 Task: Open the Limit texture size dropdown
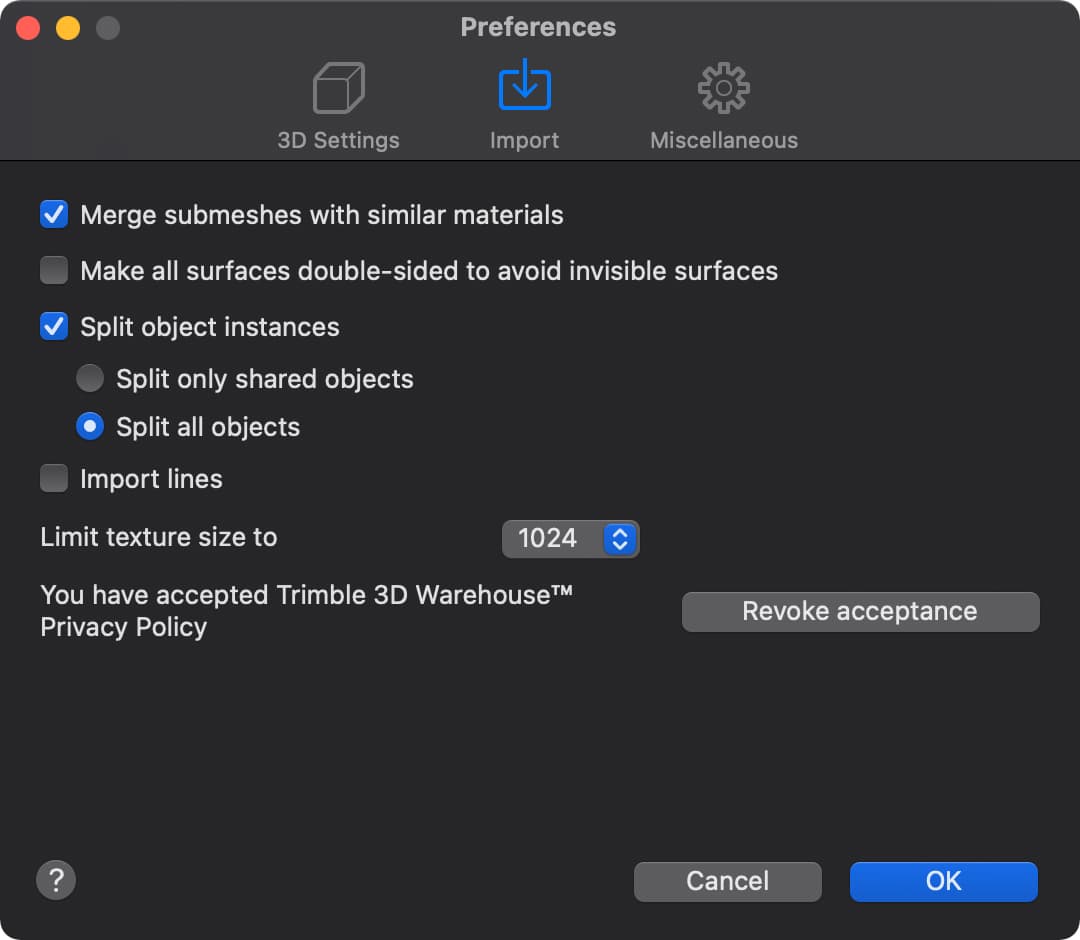pyautogui.click(x=570, y=539)
